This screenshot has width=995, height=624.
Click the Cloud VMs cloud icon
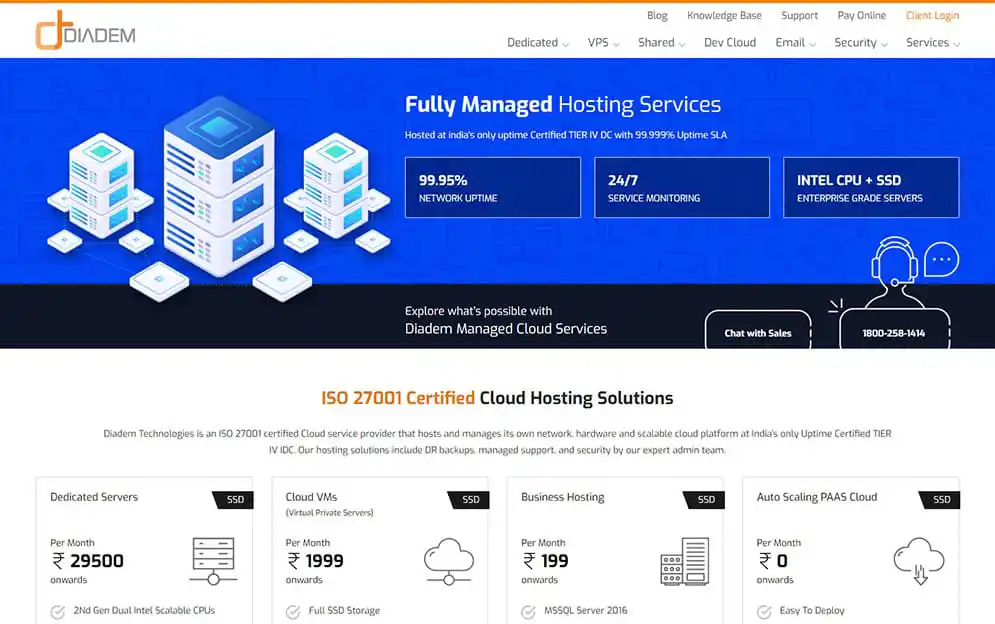(449, 561)
